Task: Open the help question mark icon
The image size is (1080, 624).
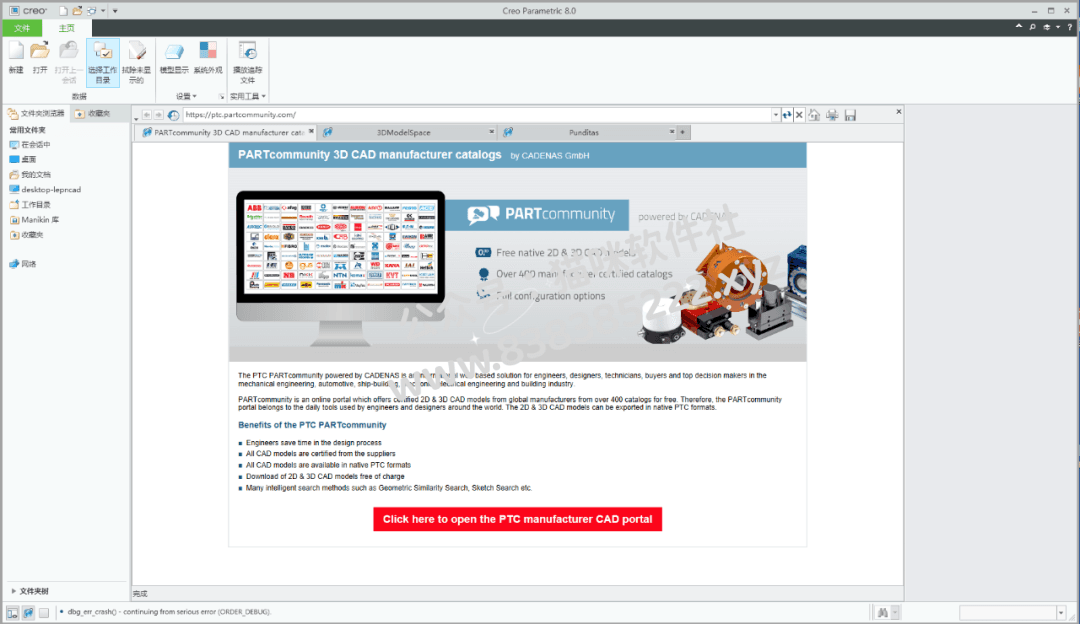Action: click(1070, 27)
